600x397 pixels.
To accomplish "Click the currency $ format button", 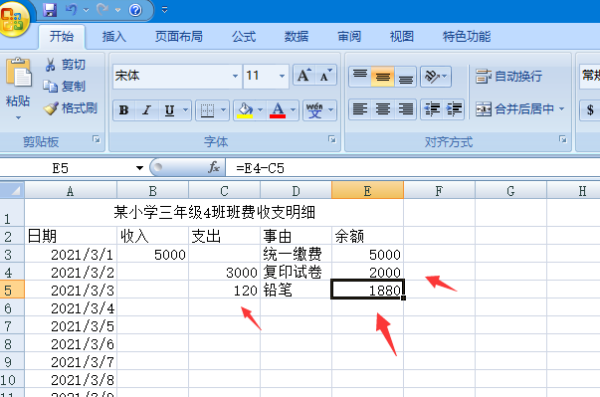I will (x=590, y=110).
